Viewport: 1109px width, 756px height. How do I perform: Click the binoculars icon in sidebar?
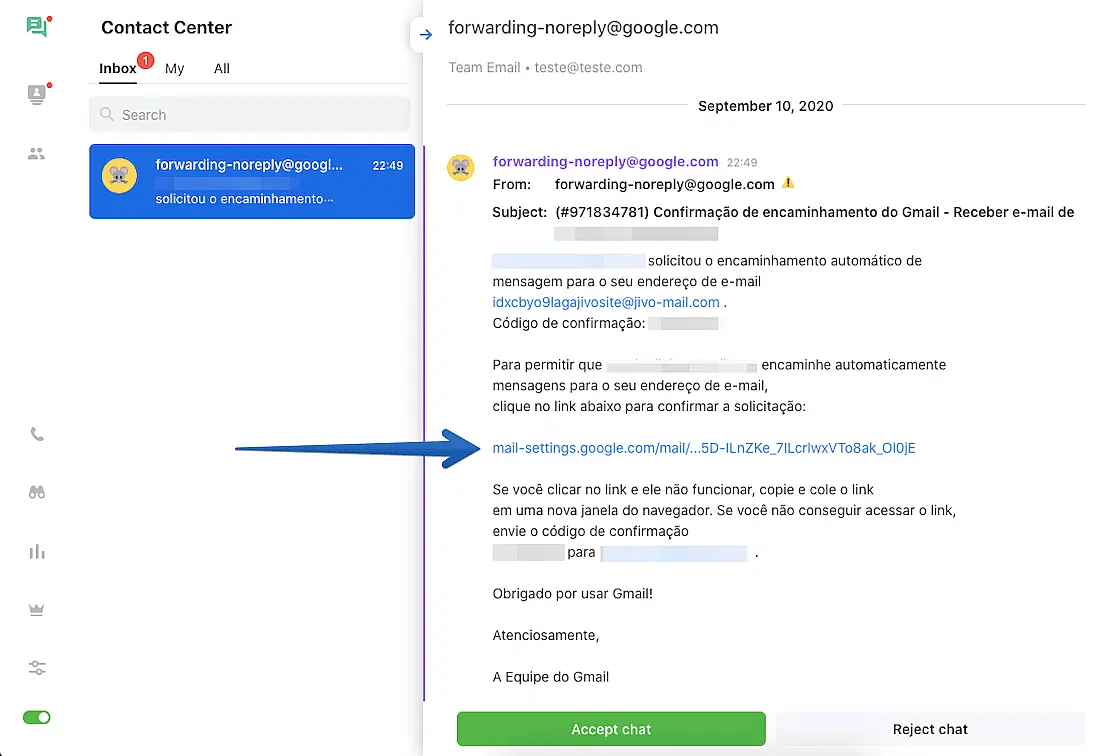(37, 492)
